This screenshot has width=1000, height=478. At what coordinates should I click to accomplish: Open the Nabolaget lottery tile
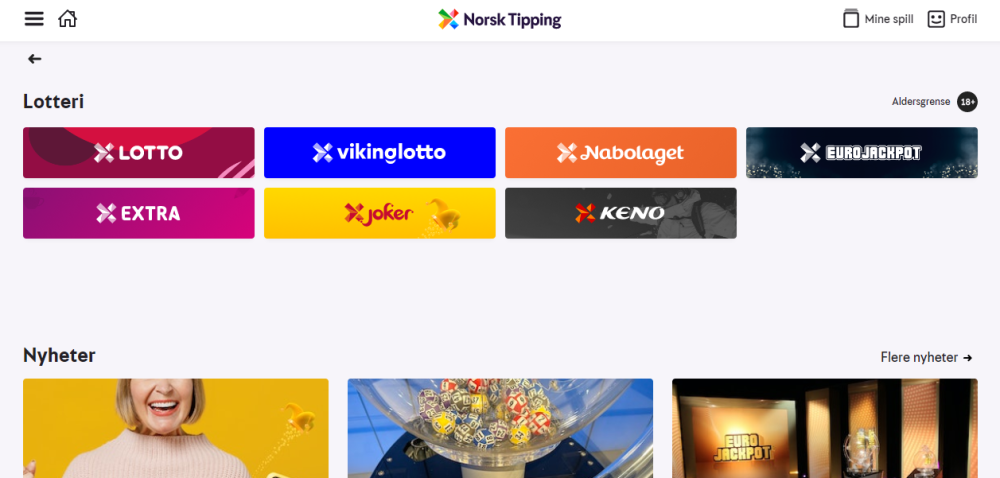621,152
